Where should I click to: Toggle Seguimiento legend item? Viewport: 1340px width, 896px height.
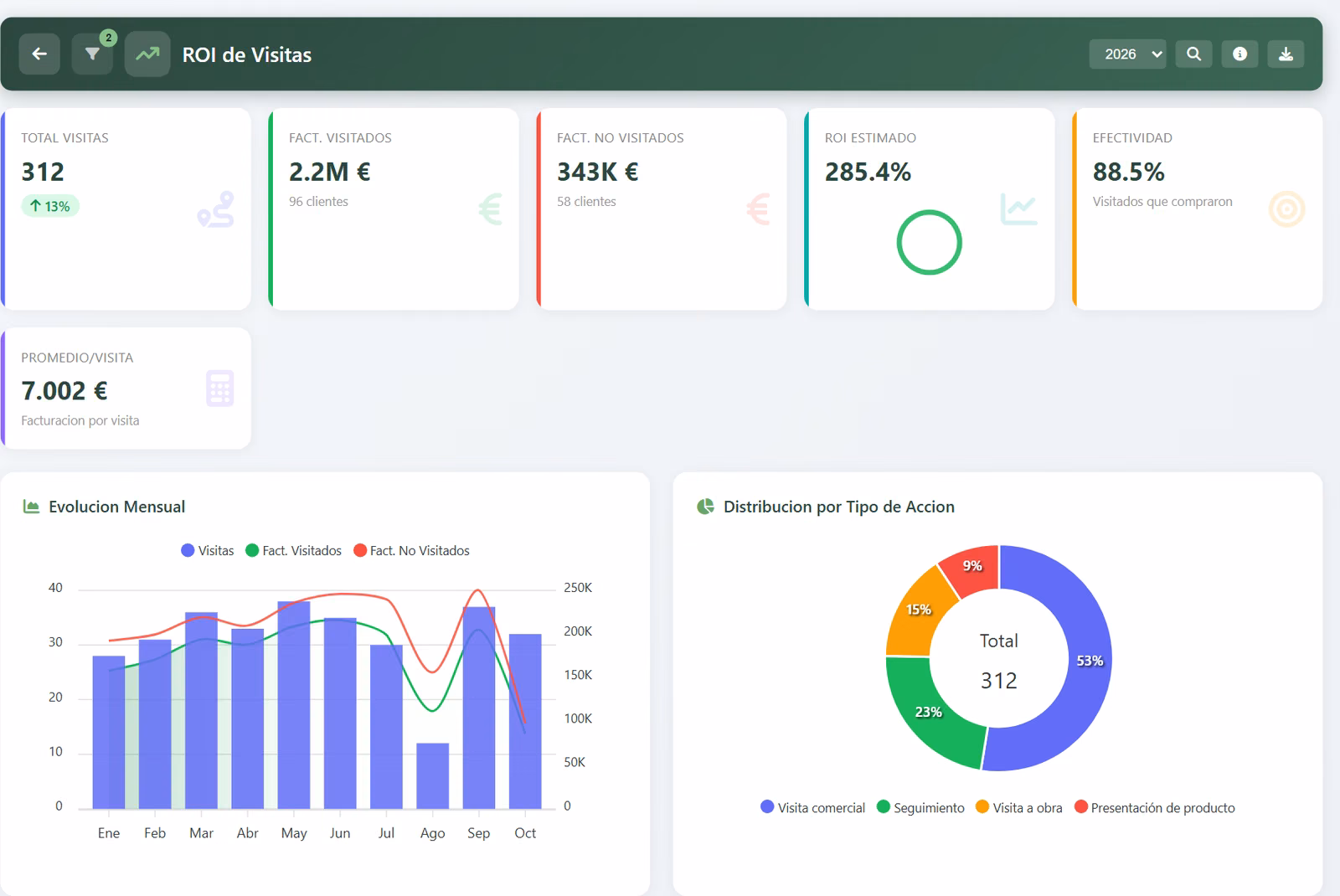(920, 808)
